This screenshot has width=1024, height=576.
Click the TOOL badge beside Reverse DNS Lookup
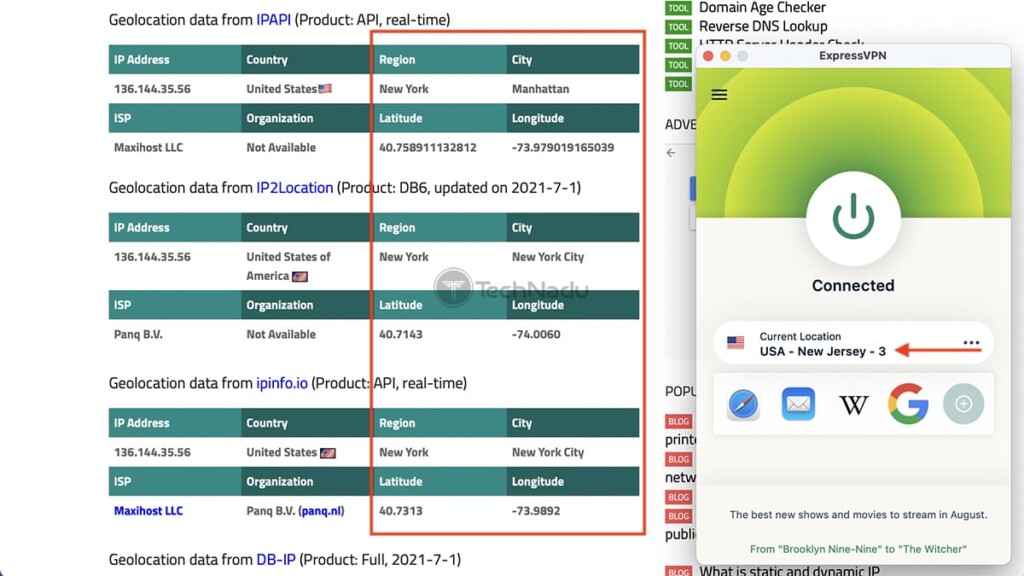point(678,27)
